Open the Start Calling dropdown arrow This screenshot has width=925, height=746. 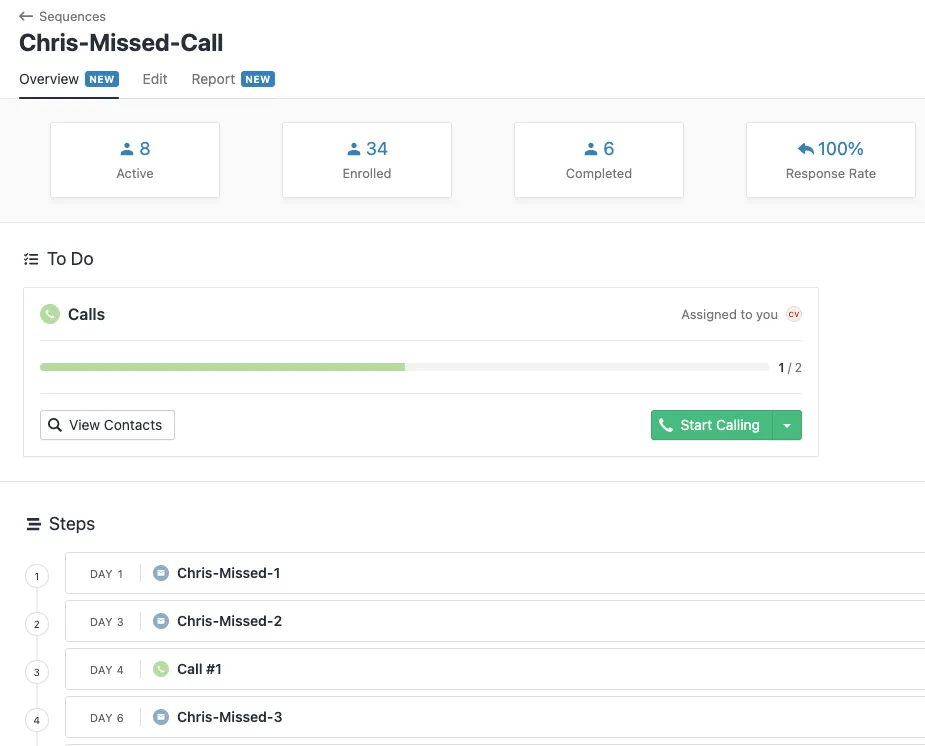(x=788, y=425)
